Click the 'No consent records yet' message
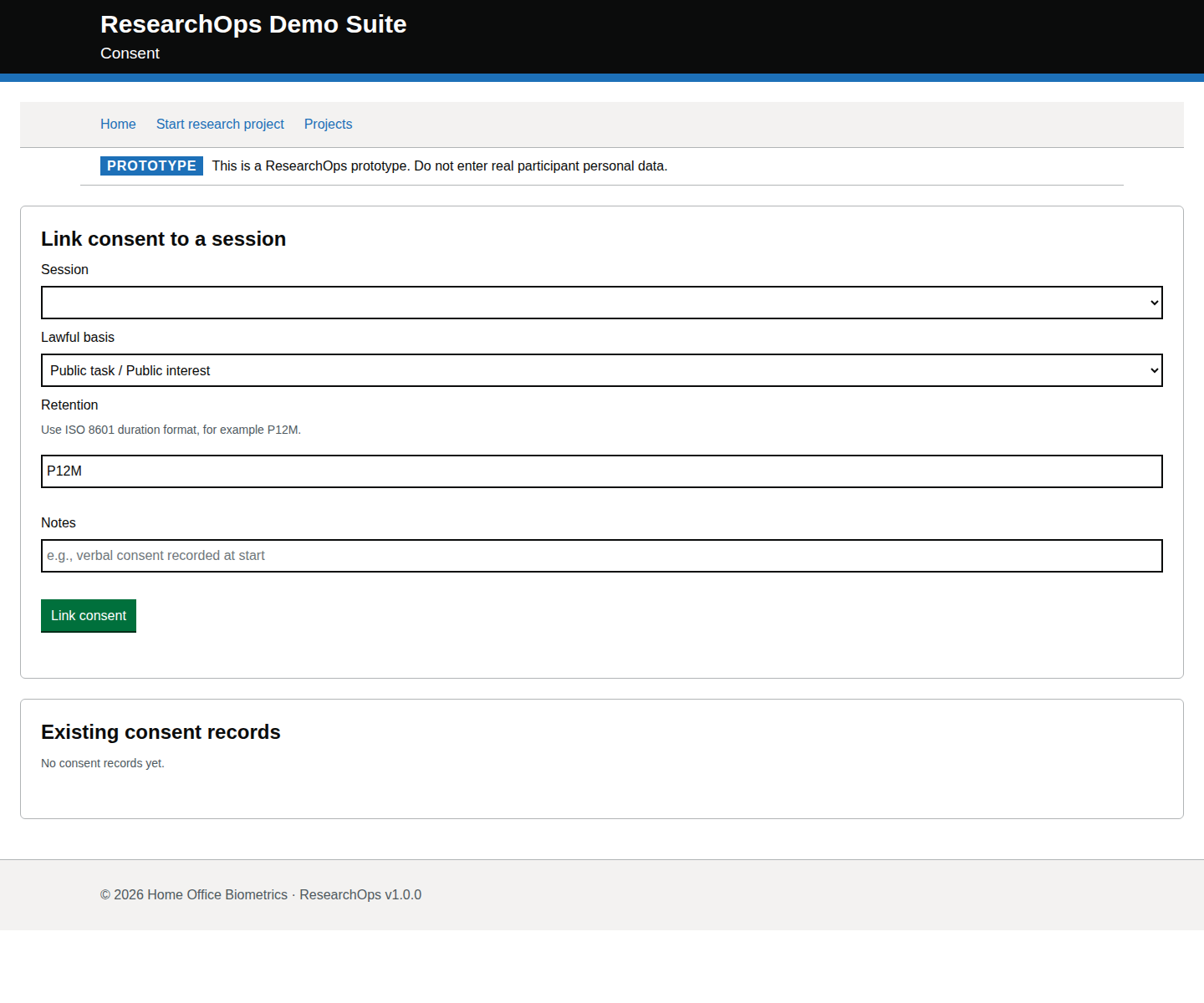The height and width of the screenshot is (1003, 1204). [103, 763]
